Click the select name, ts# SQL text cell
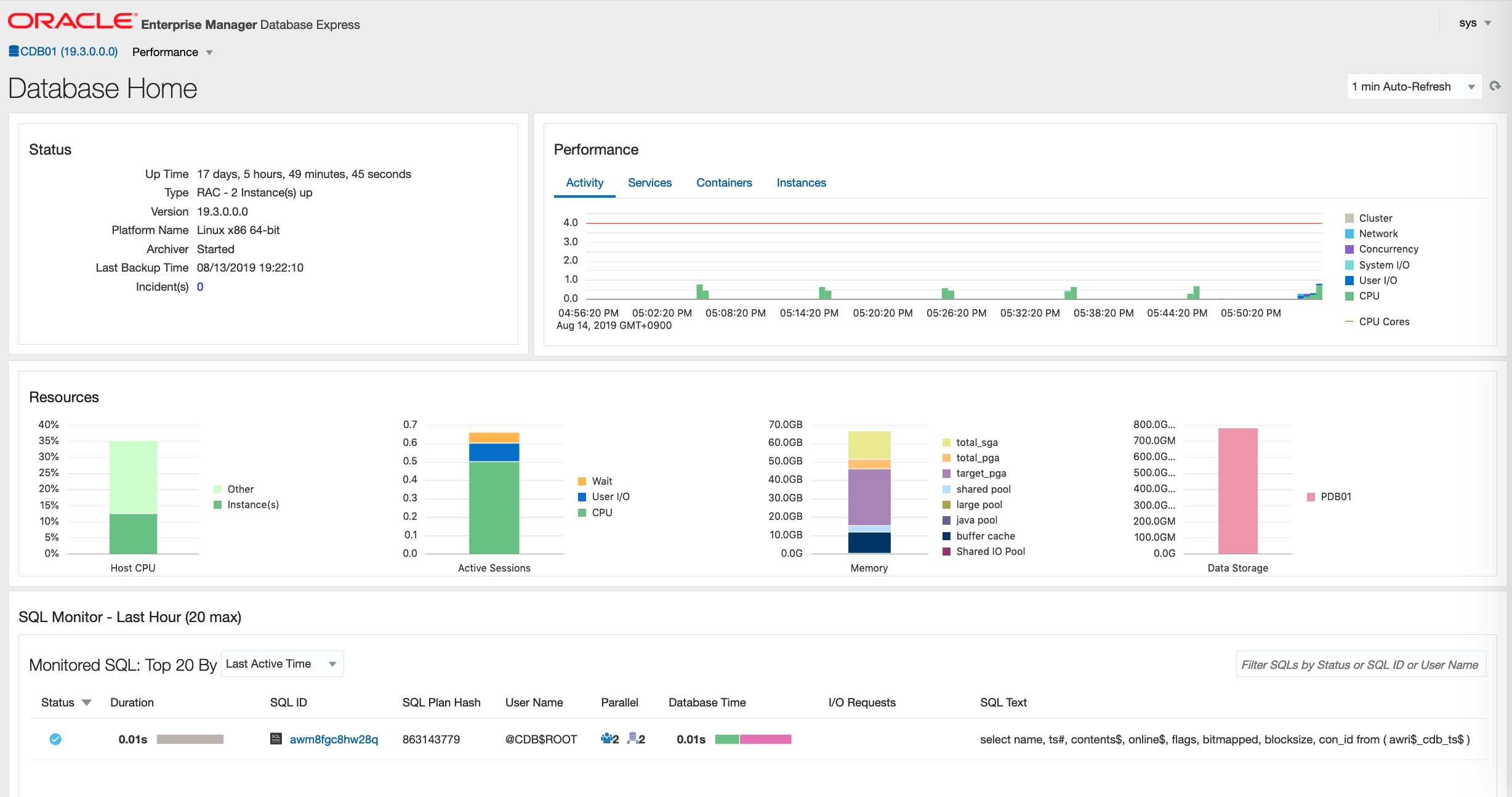1512x797 pixels. [1225, 739]
